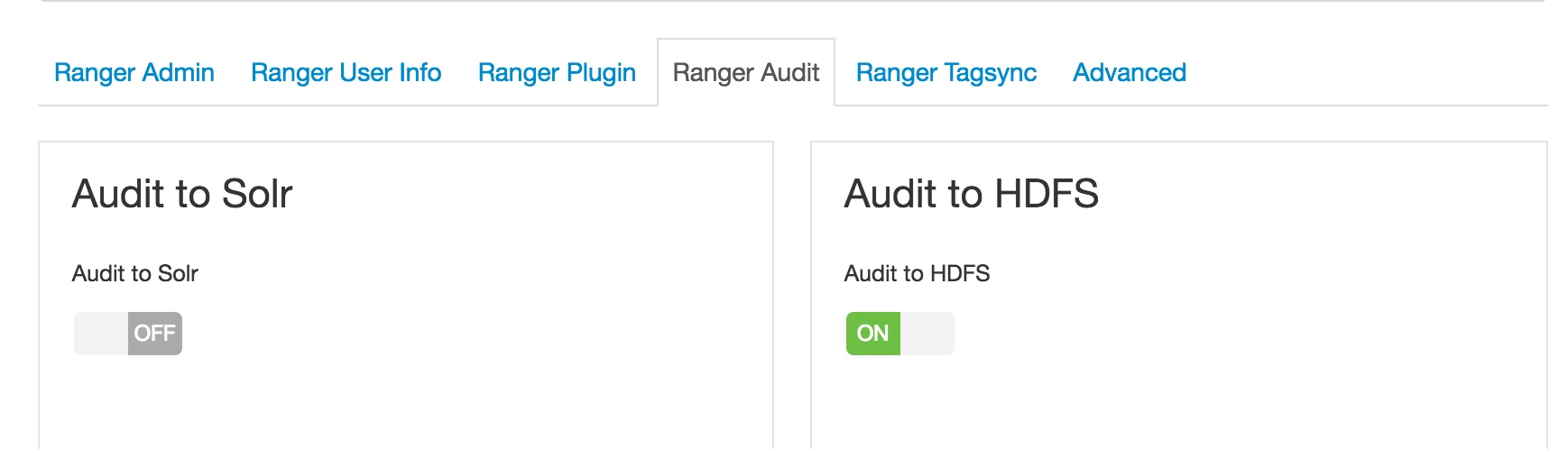Open the Ranger Admin tab
Viewport: 1568px width, 449px height.
pyautogui.click(x=134, y=72)
